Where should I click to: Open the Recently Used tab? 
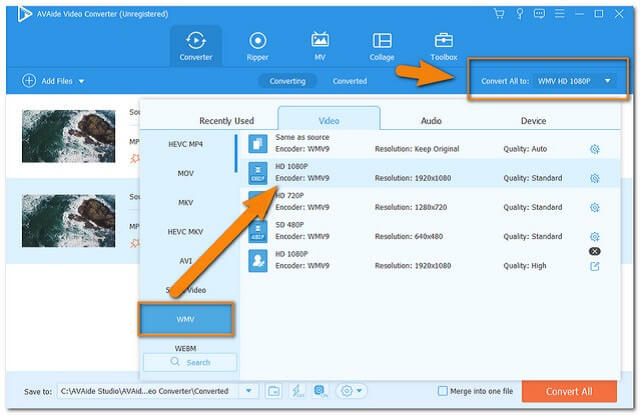coord(226,120)
